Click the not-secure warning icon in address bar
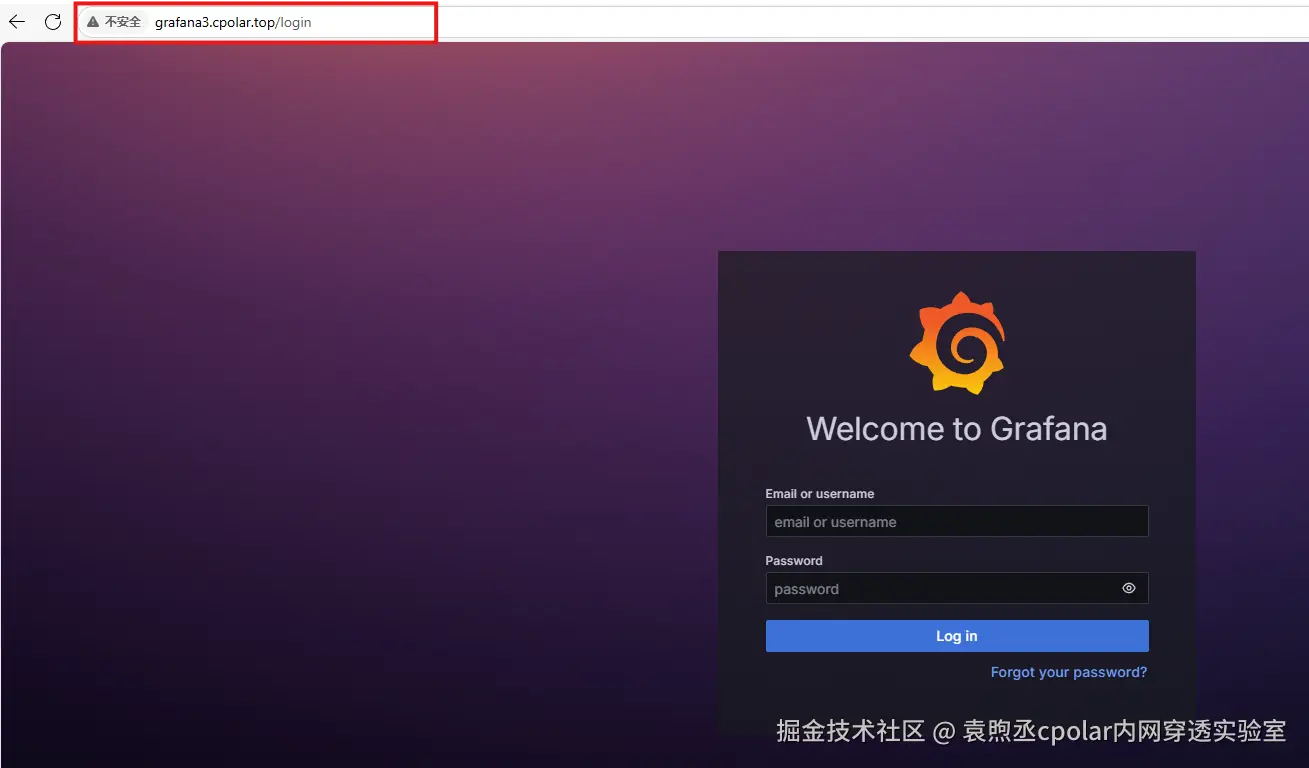 click(x=93, y=22)
